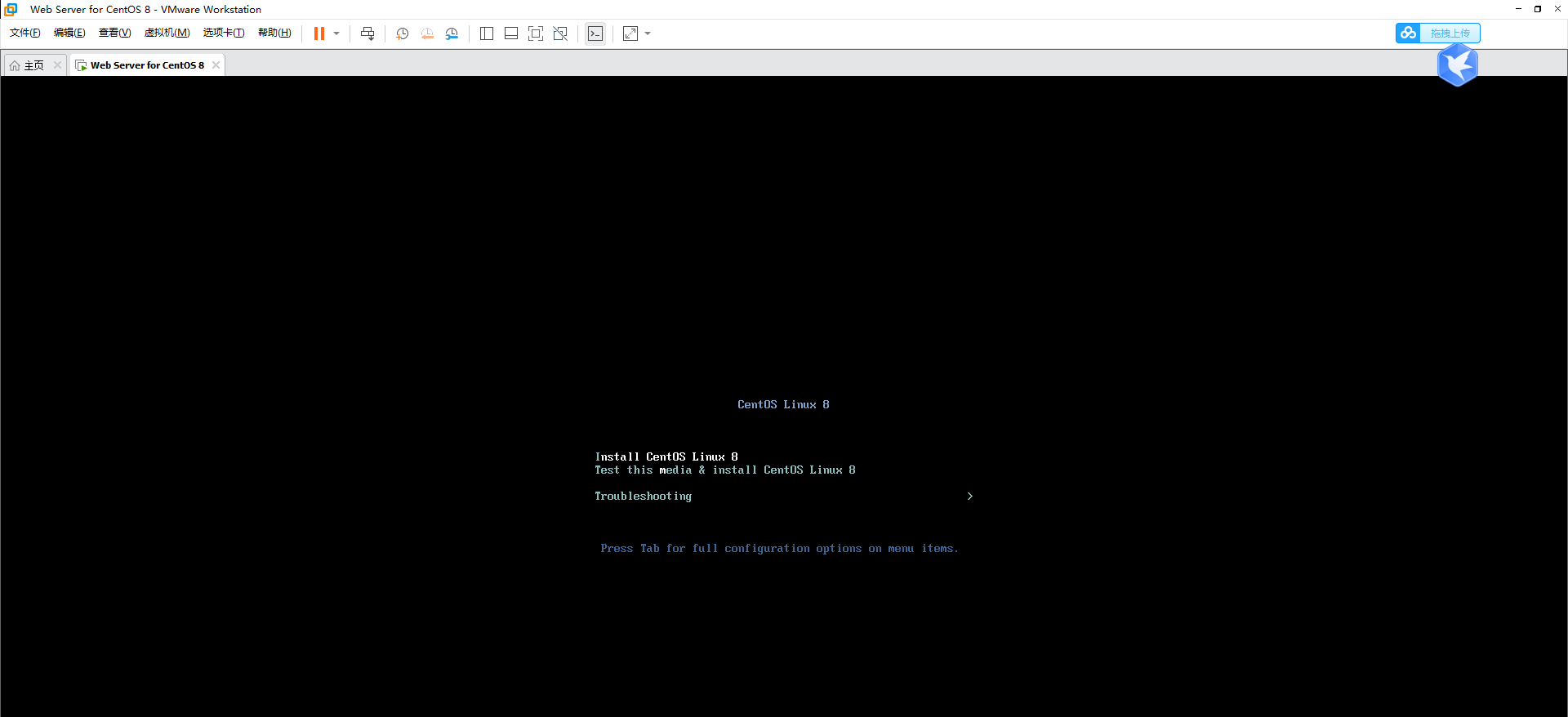Expand the power options dropdown arrow

point(336,33)
